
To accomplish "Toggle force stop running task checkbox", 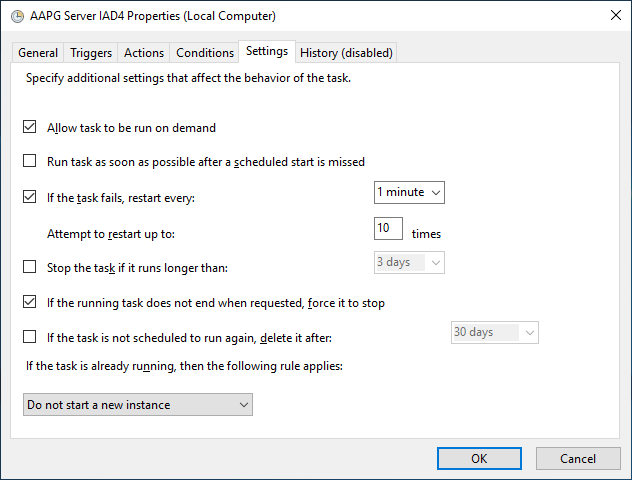I will click(30, 302).
